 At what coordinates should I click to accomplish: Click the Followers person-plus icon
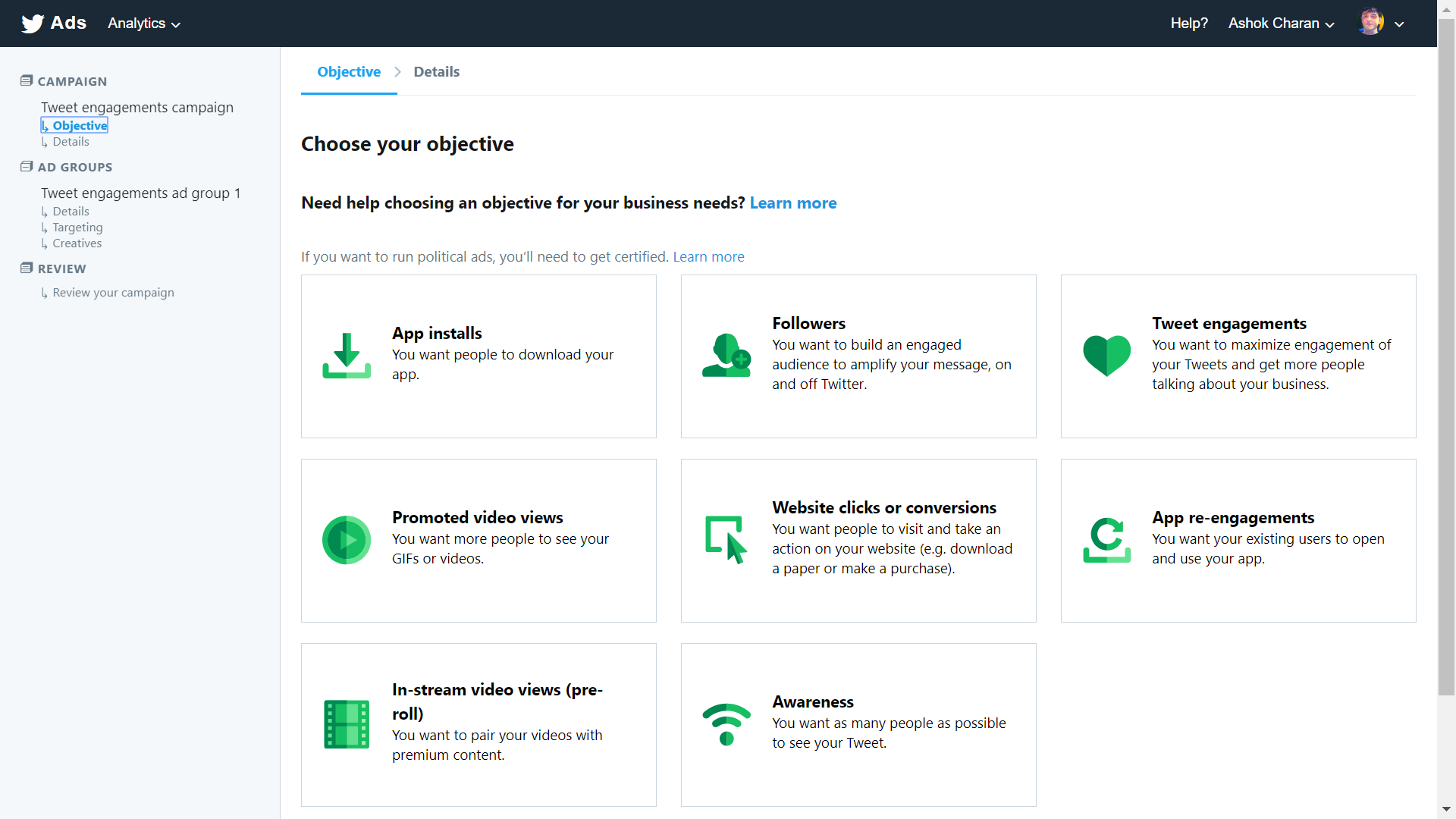pos(726,355)
